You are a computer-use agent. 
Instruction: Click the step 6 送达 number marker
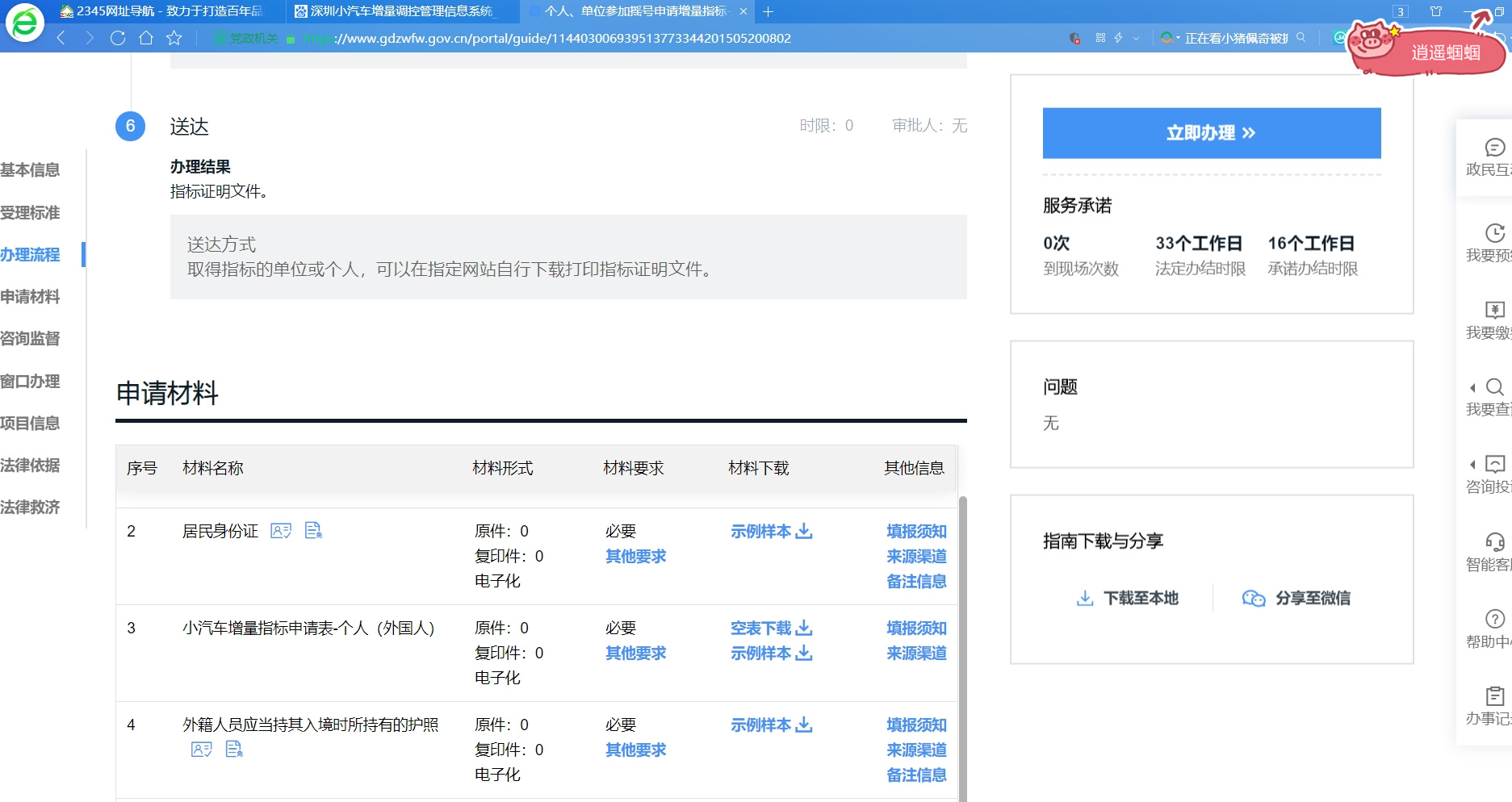(x=130, y=126)
